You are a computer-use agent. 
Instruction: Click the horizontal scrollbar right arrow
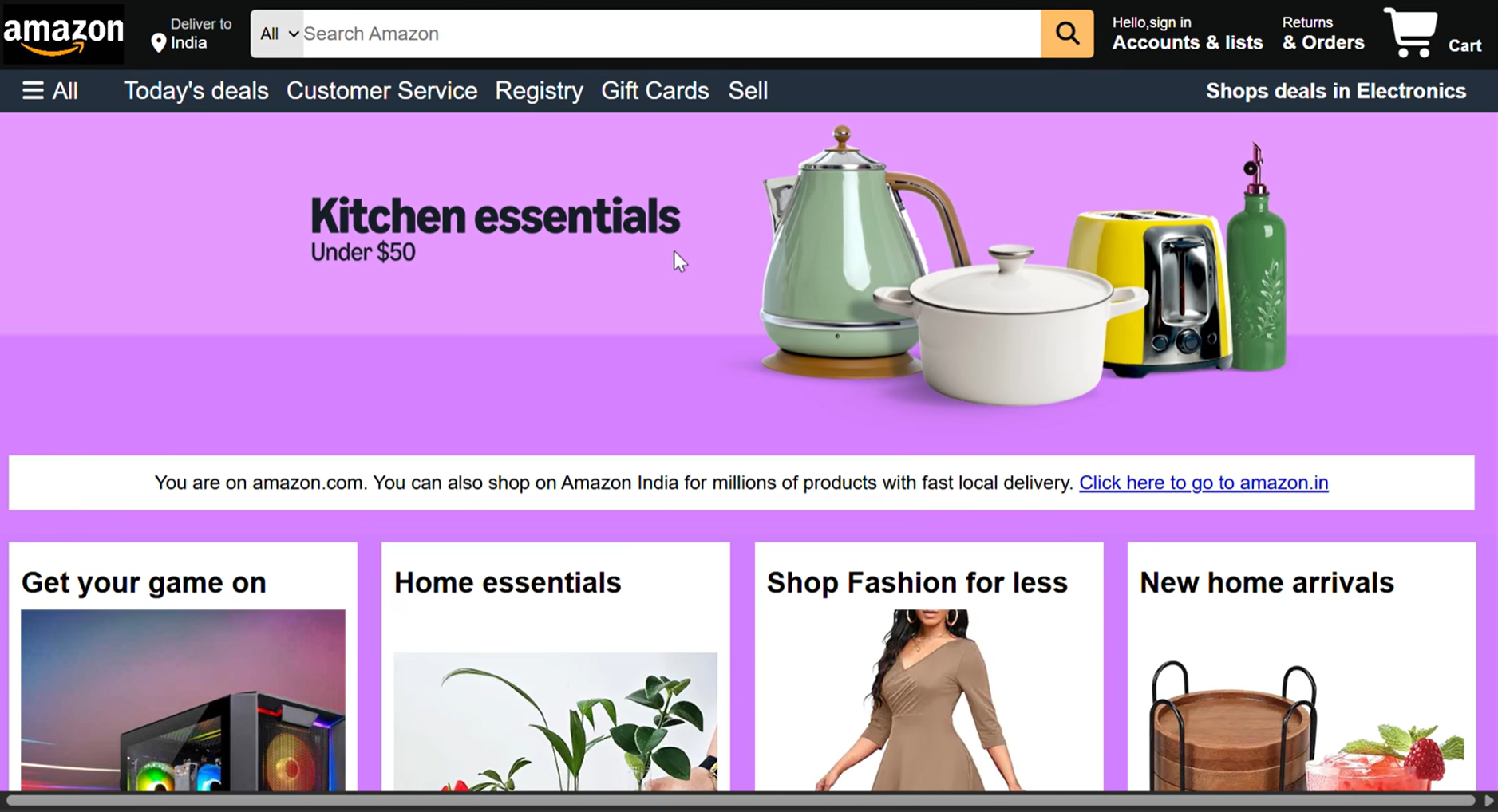[1488, 800]
